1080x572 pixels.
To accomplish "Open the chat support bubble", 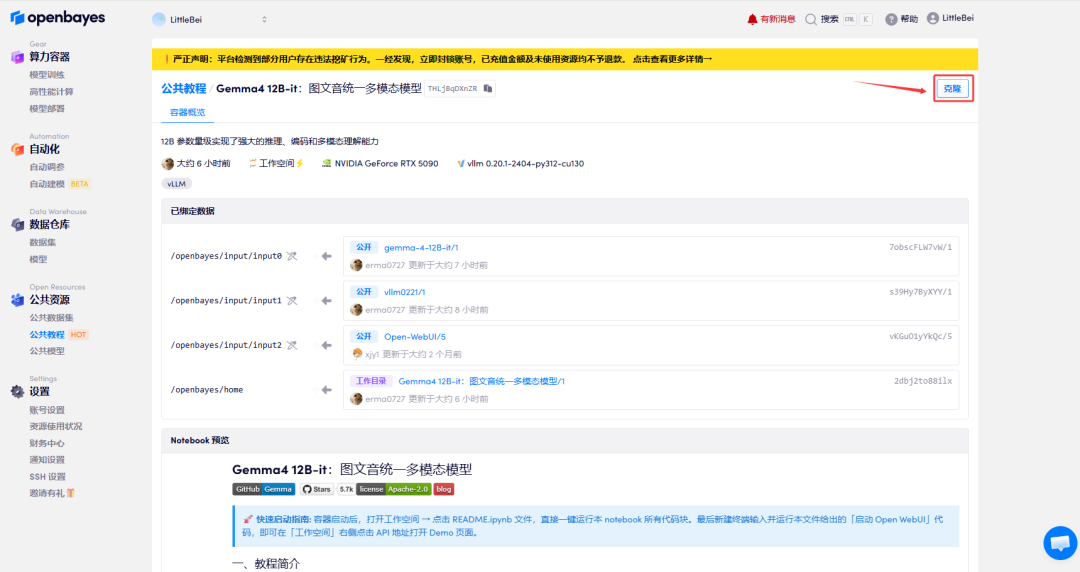I will (x=1060, y=542).
